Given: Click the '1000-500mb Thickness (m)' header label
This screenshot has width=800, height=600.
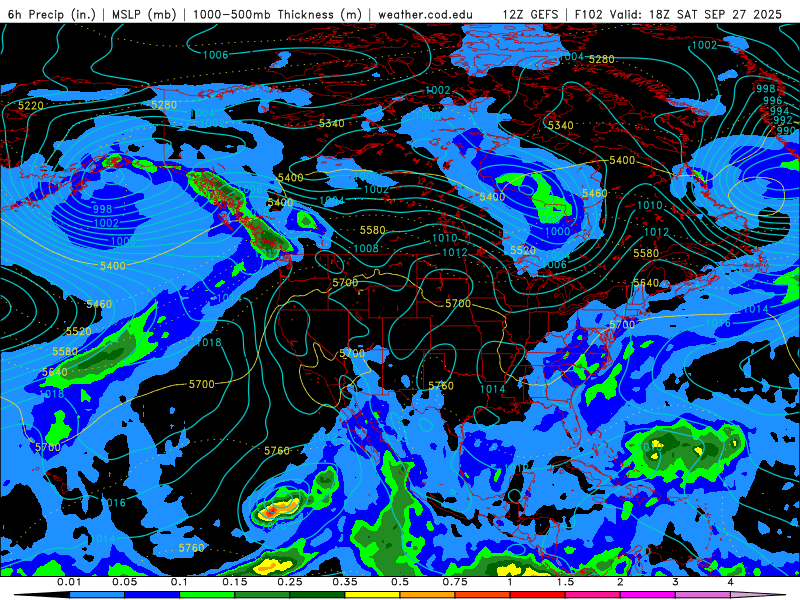Looking at the screenshot, I should tap(278, 14).
